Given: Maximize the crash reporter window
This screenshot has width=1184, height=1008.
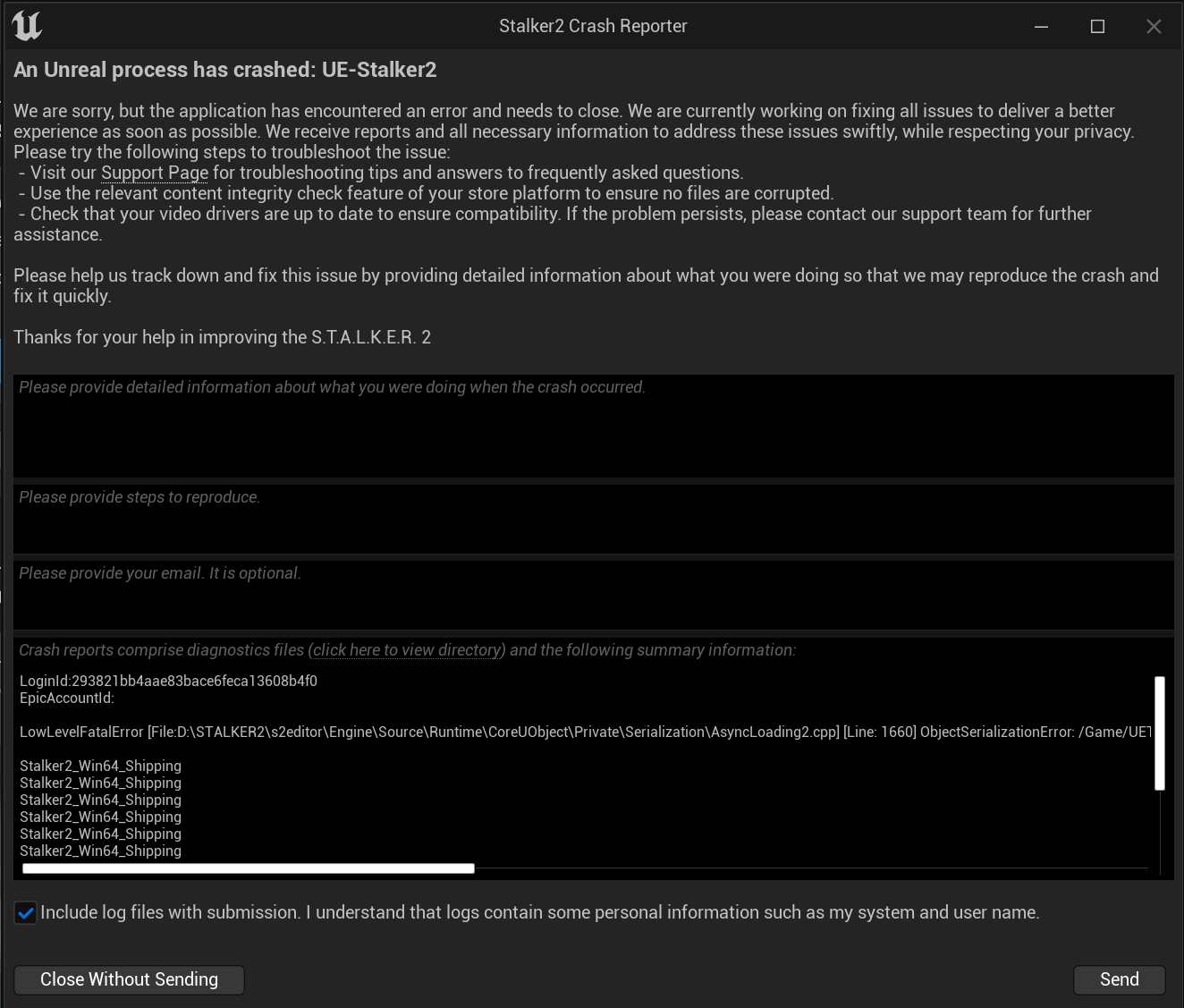Looking at the screenshot, I should 1097,27.
